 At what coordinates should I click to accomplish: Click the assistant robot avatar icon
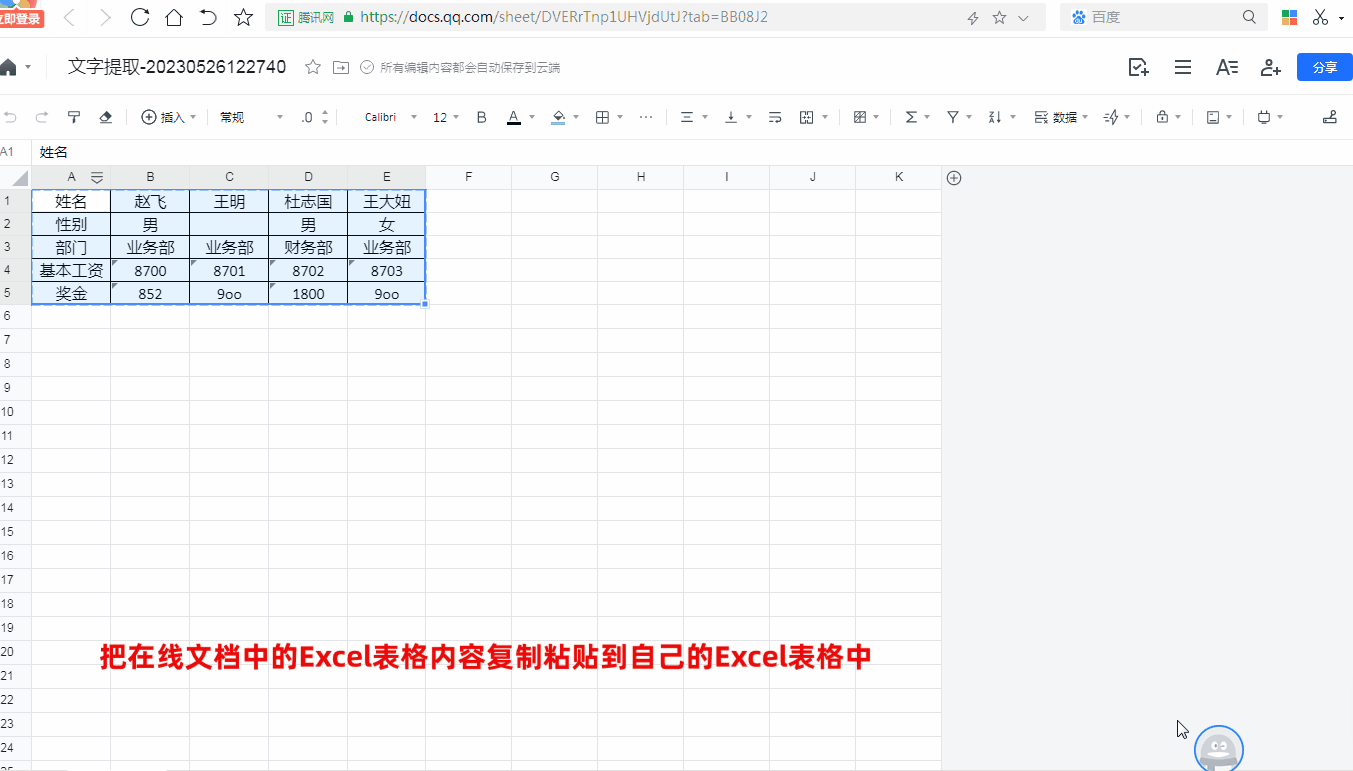click(1219, 749)
